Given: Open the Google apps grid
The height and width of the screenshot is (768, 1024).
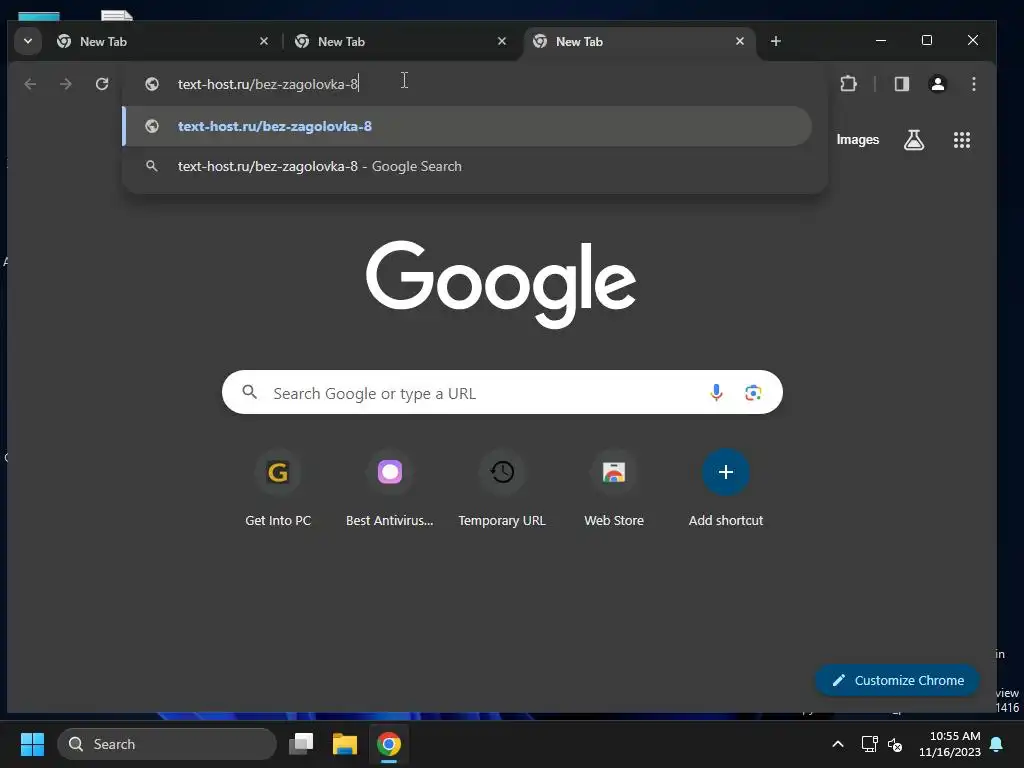Looking at the screenshot, I should coord(961,140).
